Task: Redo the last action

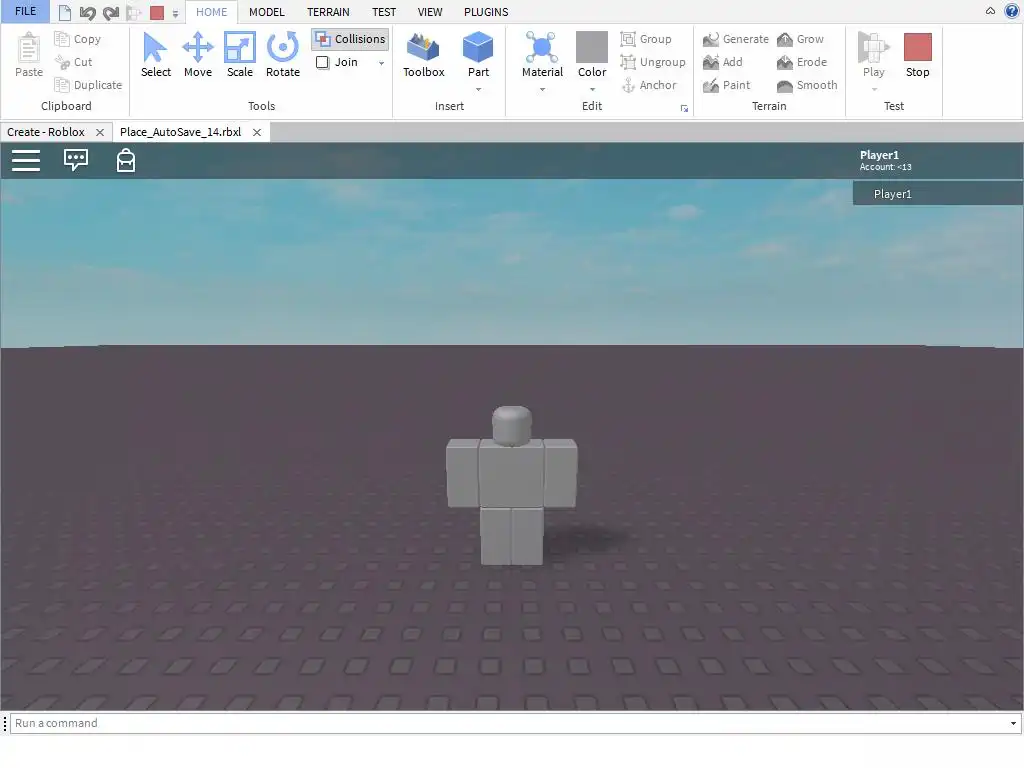Action: [111, 12]
